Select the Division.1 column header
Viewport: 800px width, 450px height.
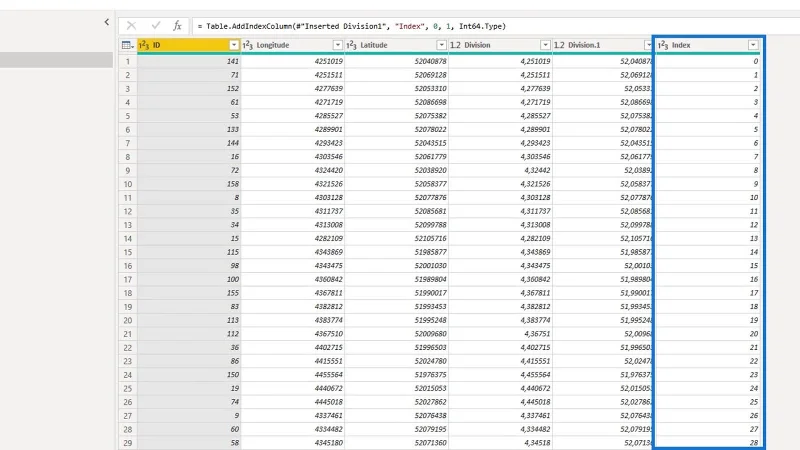[x=603, y=45]
